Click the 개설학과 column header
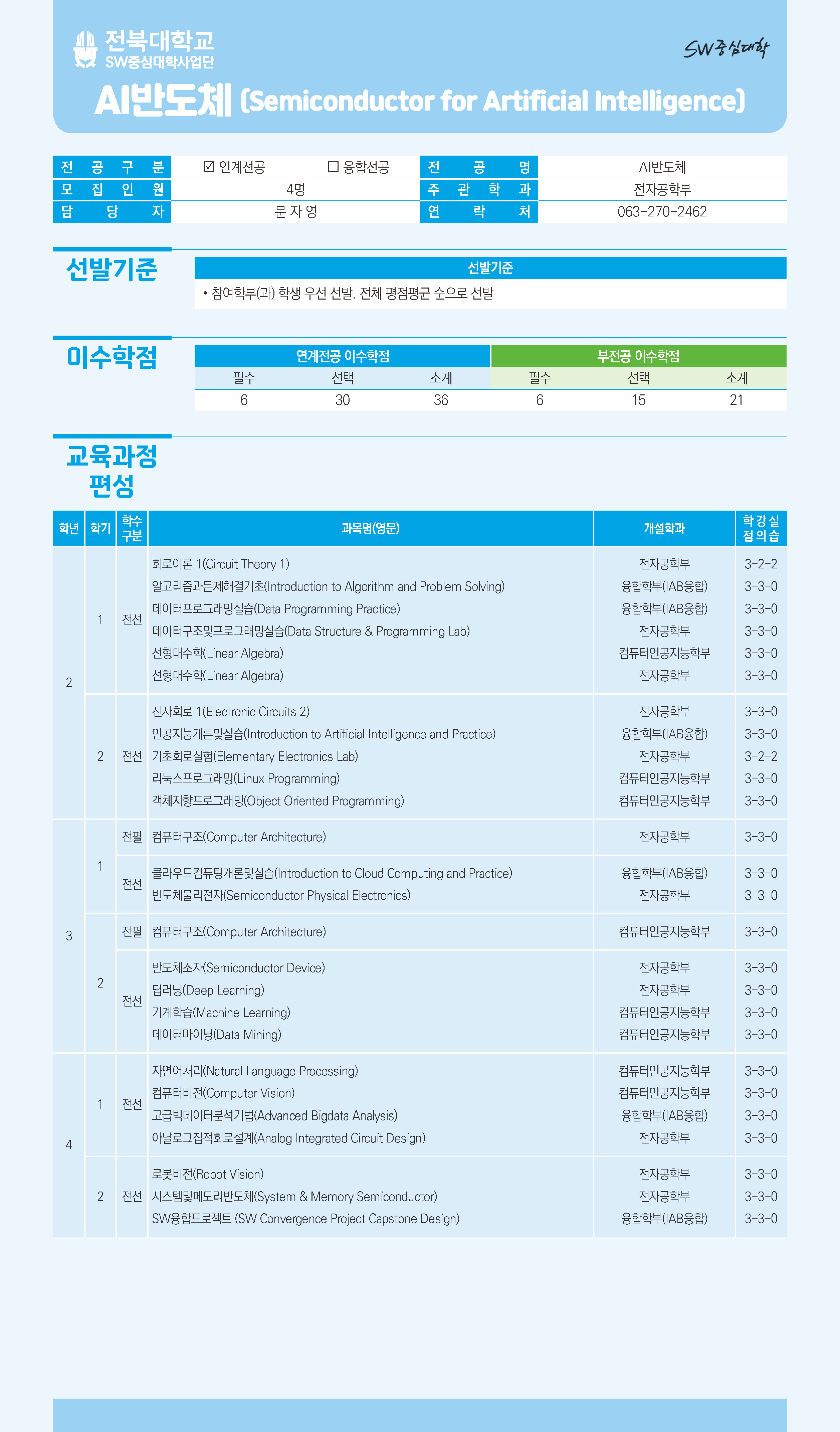Viewport: 840px width, 1432px height. tap(664, 528)
